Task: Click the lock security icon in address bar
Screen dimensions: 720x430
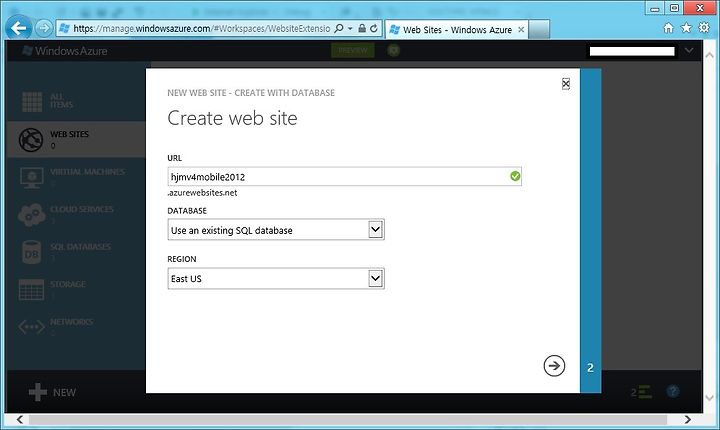Action: tap(362, 28)
